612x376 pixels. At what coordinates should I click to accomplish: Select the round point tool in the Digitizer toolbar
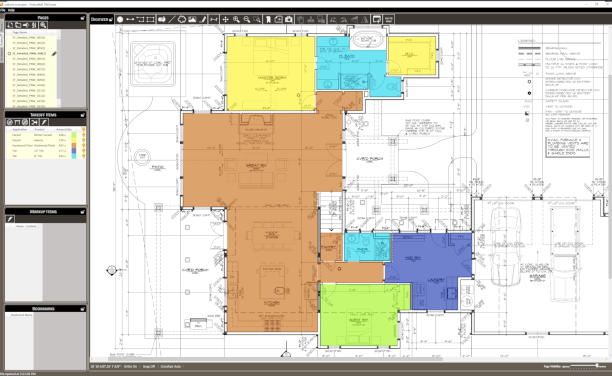coord(120,19)
